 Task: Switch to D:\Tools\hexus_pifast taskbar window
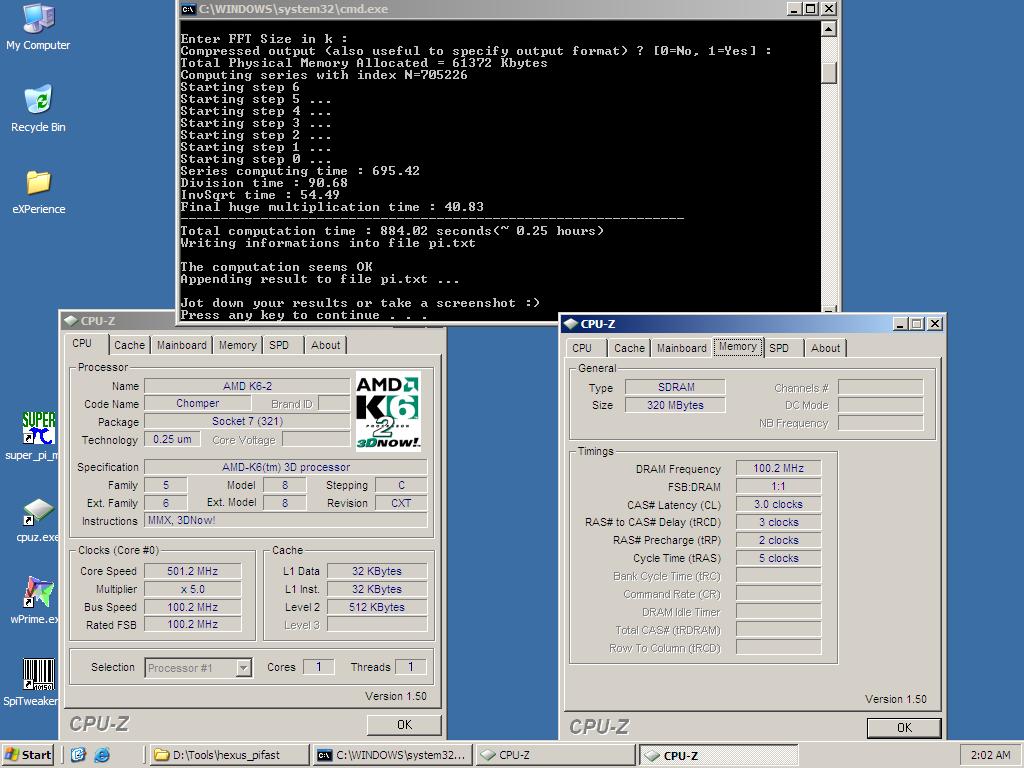[229, 755]
